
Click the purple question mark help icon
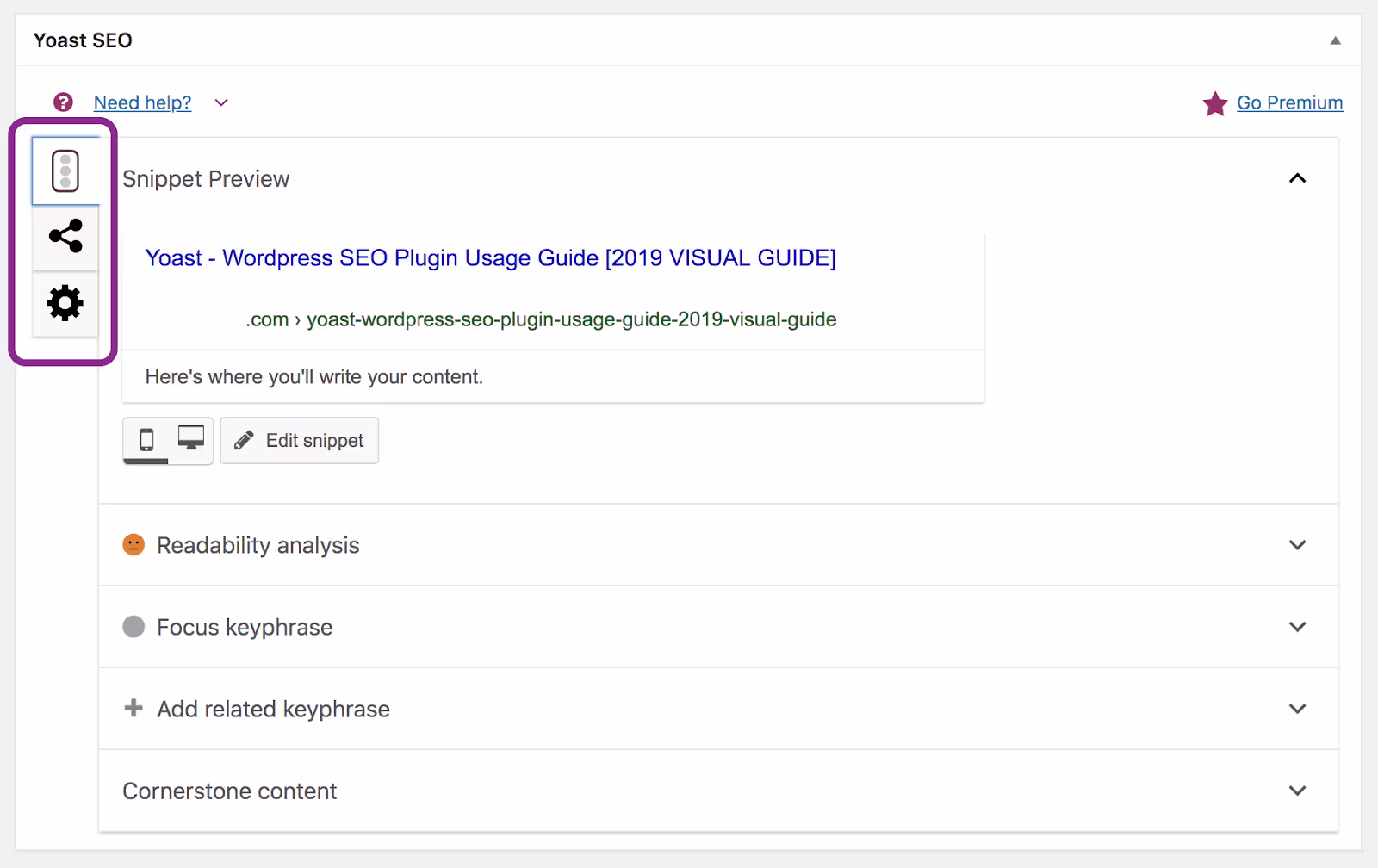point(63,102)
